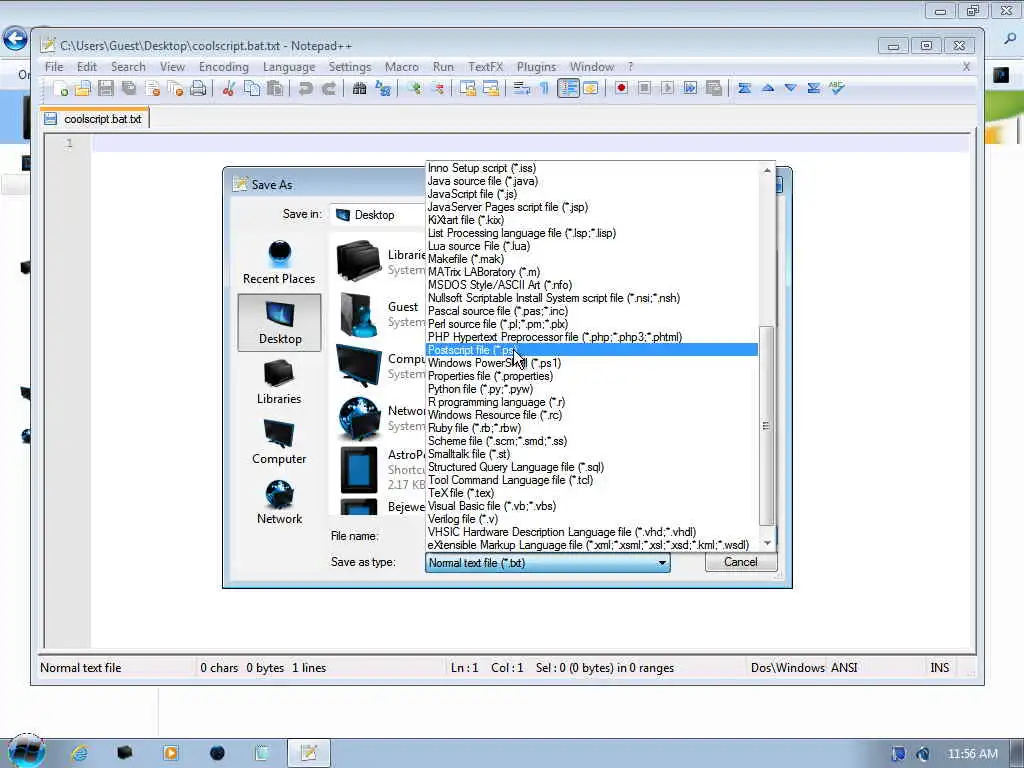Click the Zoom Out toolbar icon

coord(438,88)
